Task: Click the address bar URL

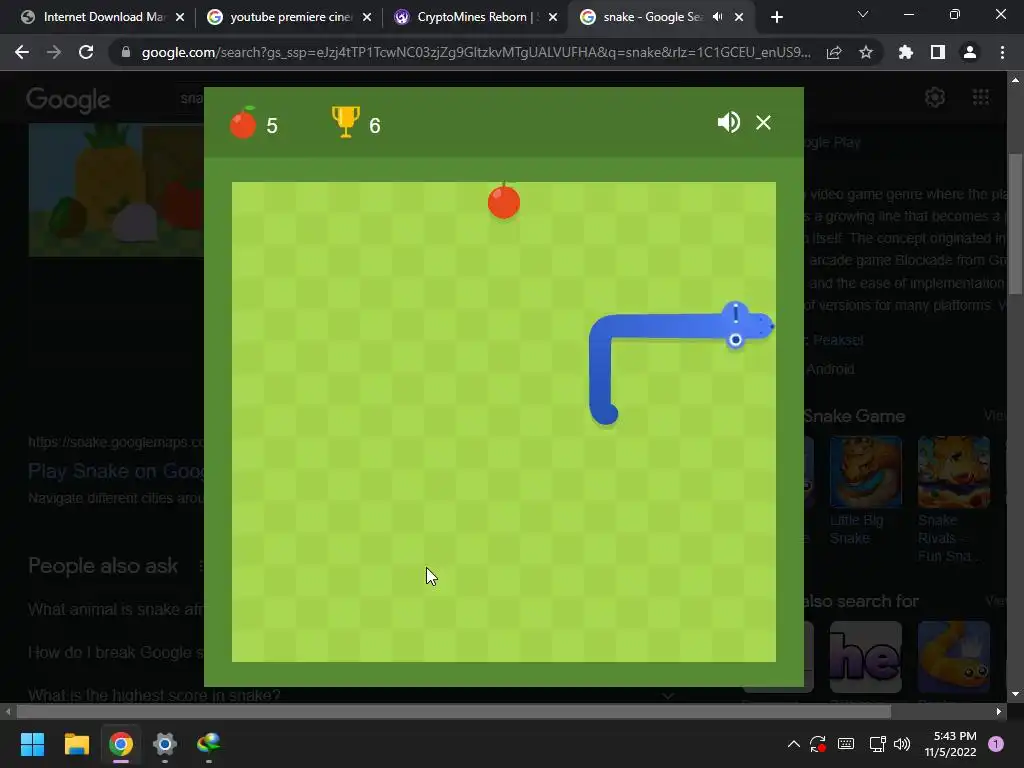Action: point(476,52)
